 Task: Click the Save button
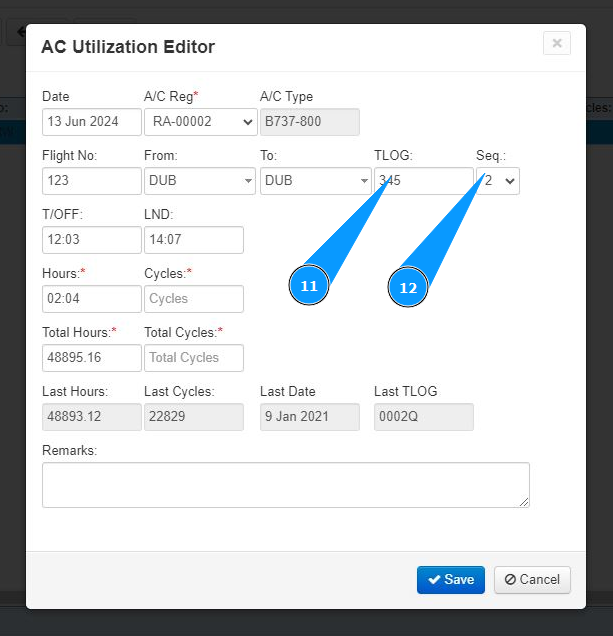[x=450, y=580]
